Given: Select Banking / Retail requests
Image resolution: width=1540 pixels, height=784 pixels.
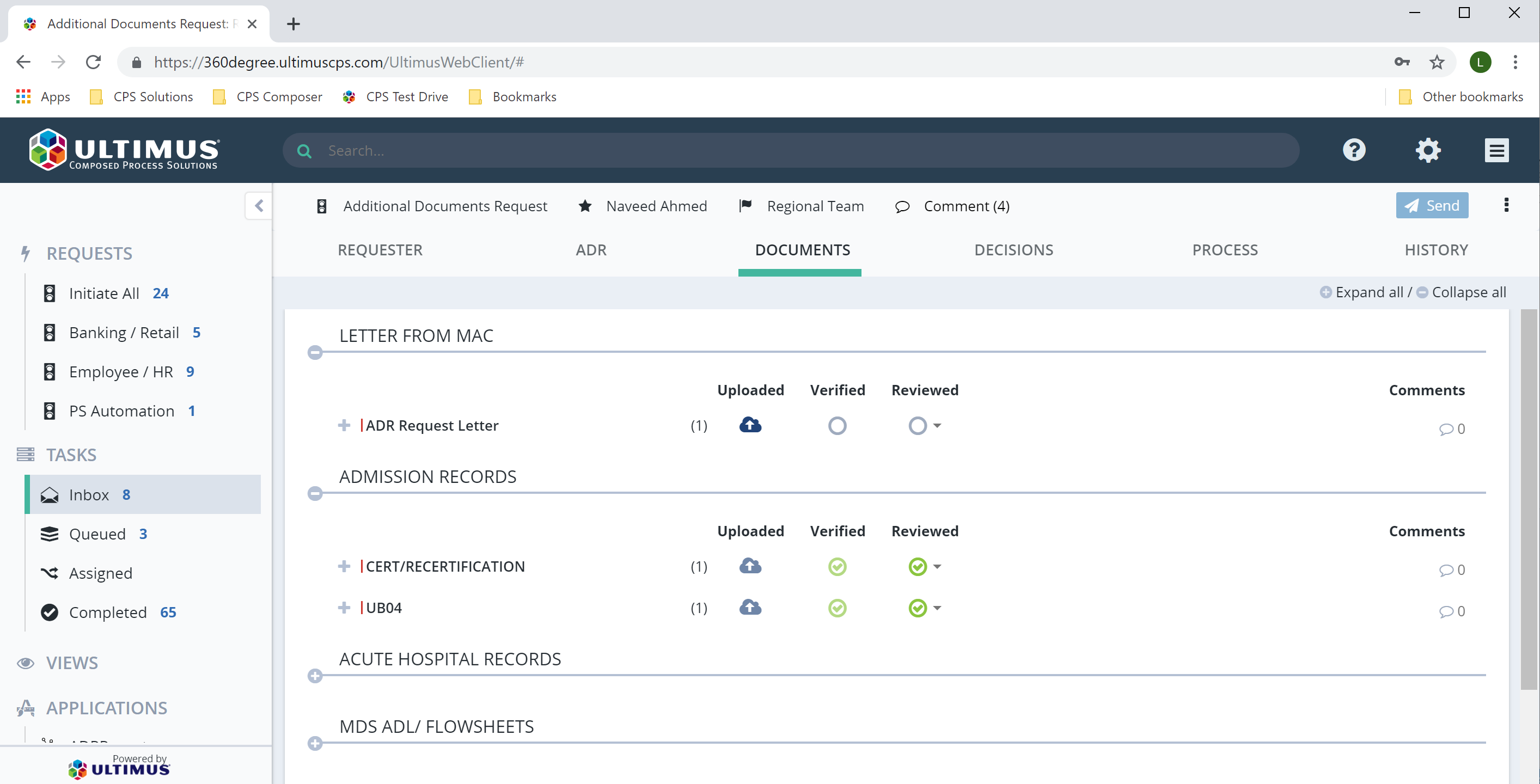Looking at the screenshot, I should point(122,332).
